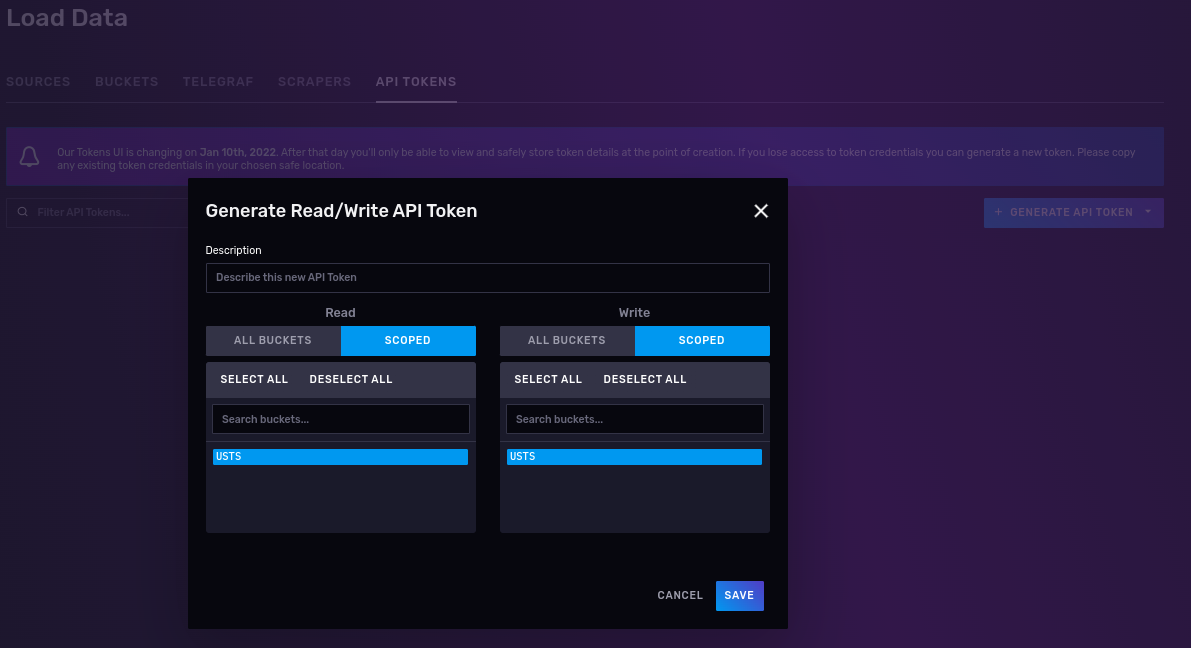Click the notification bell icon
The image size is (1191, 648).
coord(30,157)
